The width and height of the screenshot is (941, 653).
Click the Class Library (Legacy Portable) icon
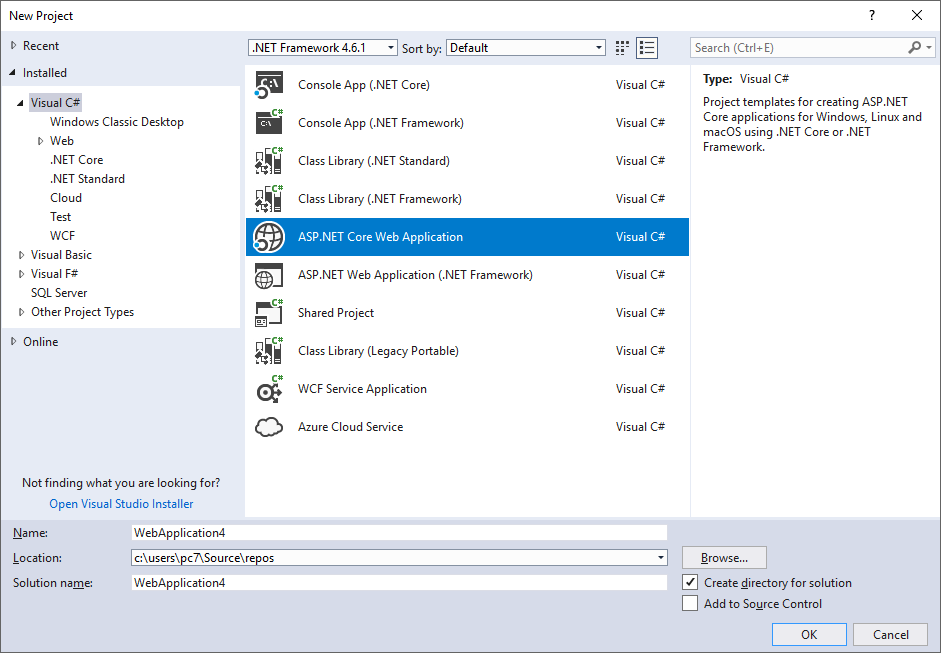(268, 351)
